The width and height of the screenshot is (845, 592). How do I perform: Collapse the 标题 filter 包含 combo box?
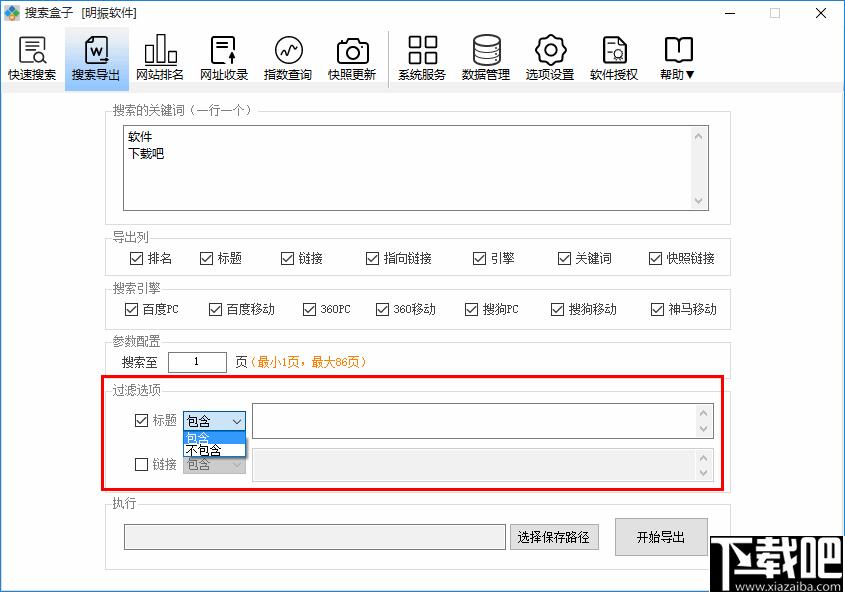click(x=214, y=421)
